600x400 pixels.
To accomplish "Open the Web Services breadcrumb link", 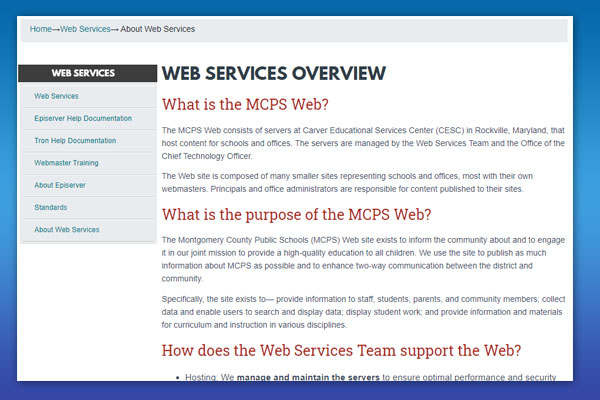I will pyautogui.click(x=85, y=29).
